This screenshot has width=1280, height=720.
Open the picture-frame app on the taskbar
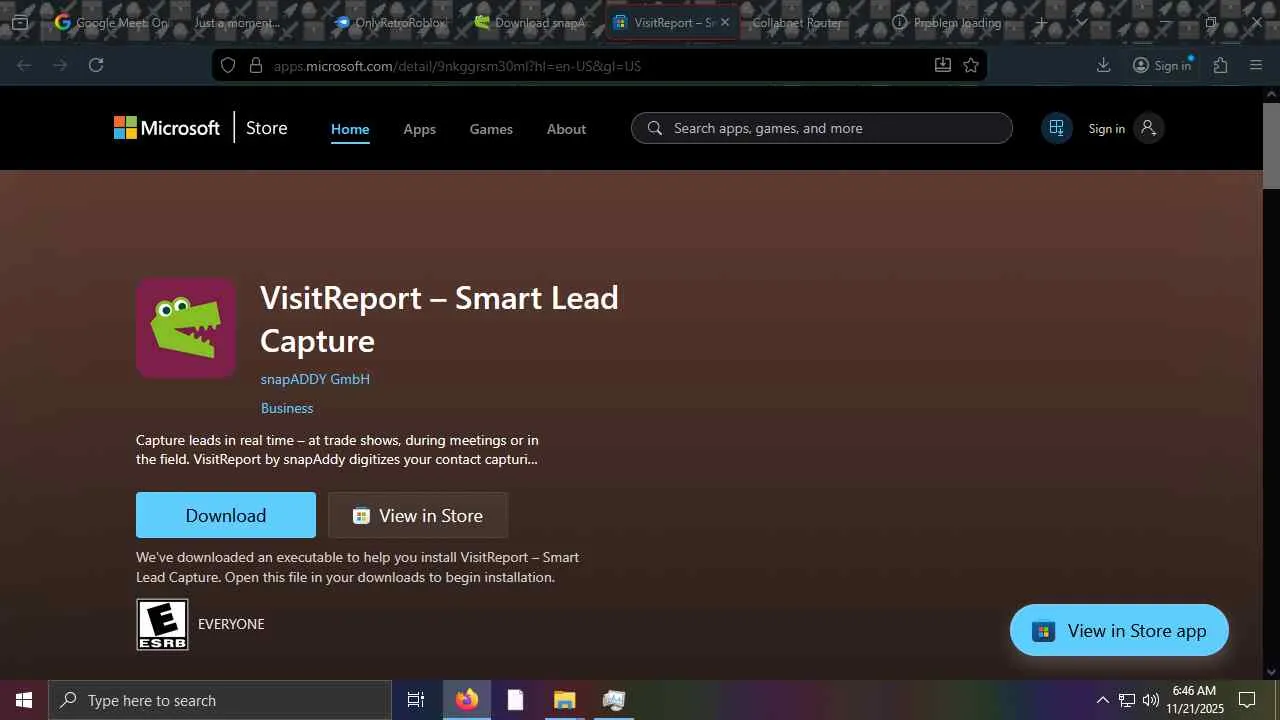613,700
